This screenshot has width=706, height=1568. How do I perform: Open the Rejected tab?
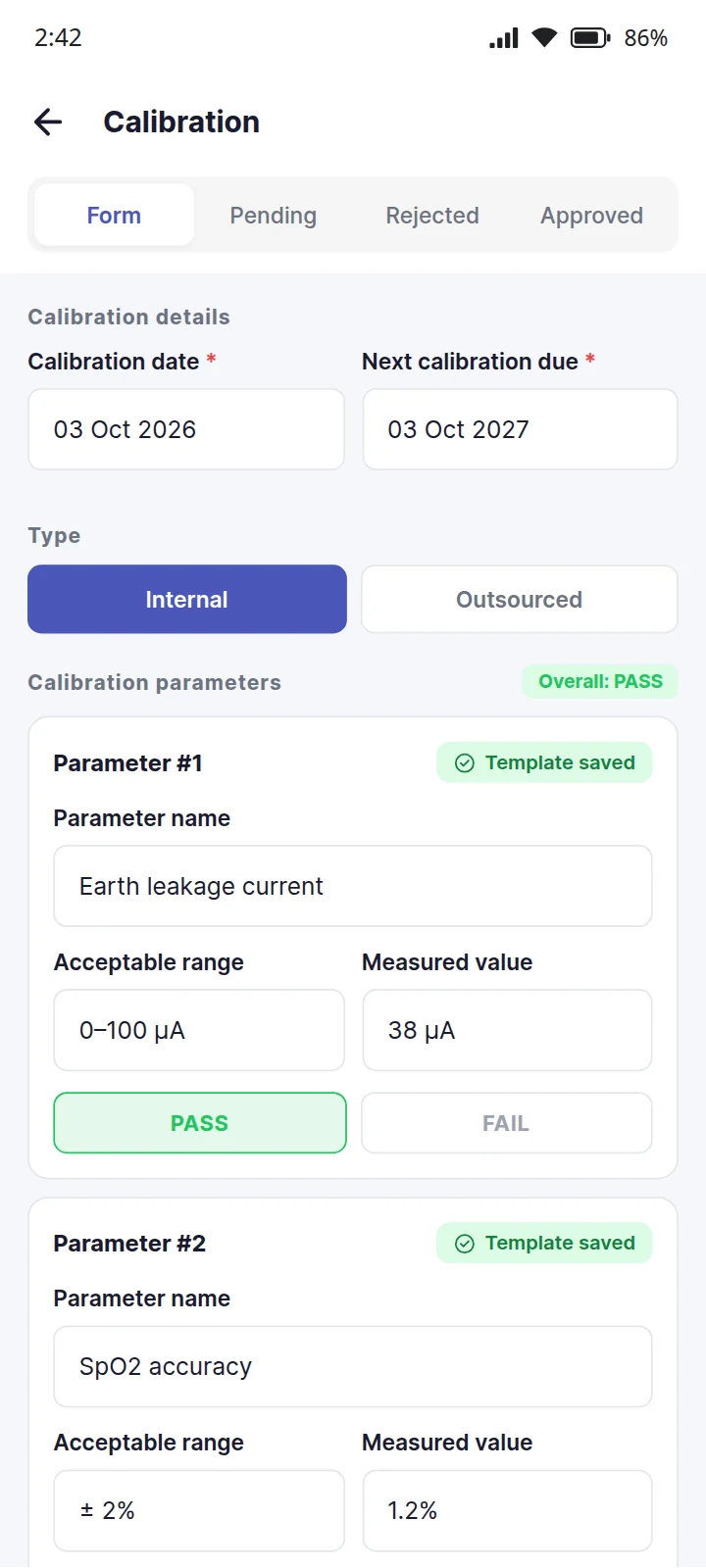click(432, 215)
